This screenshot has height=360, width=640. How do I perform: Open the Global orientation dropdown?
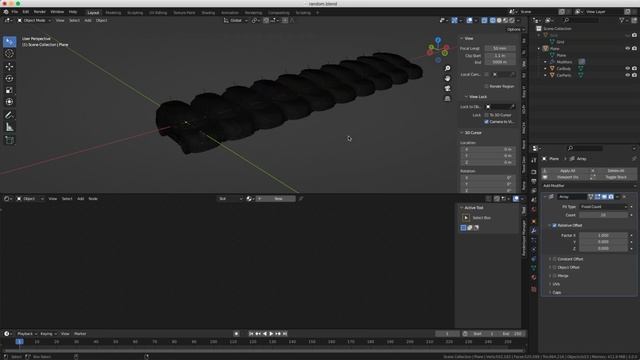[236, 20]
